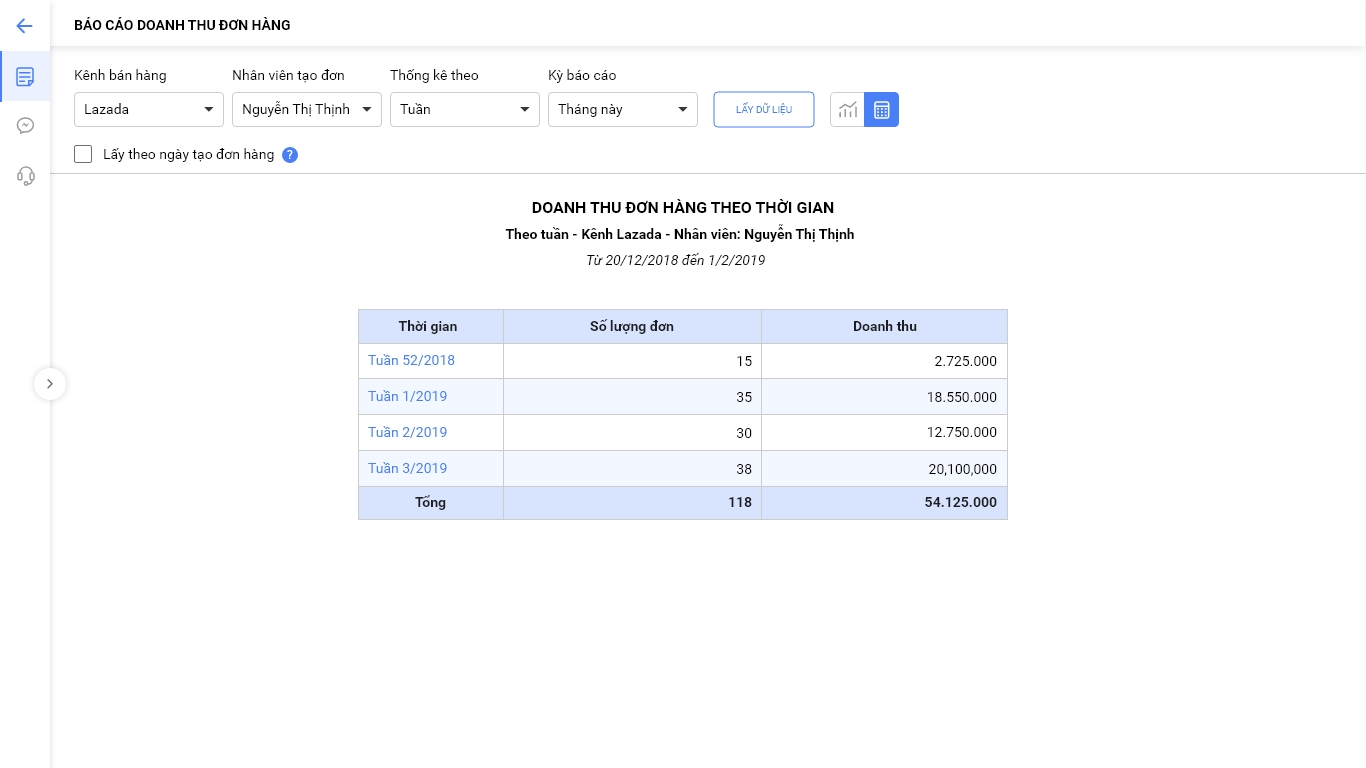Open the headset support icon
The image size is (1366, 768).
point(25,176)
